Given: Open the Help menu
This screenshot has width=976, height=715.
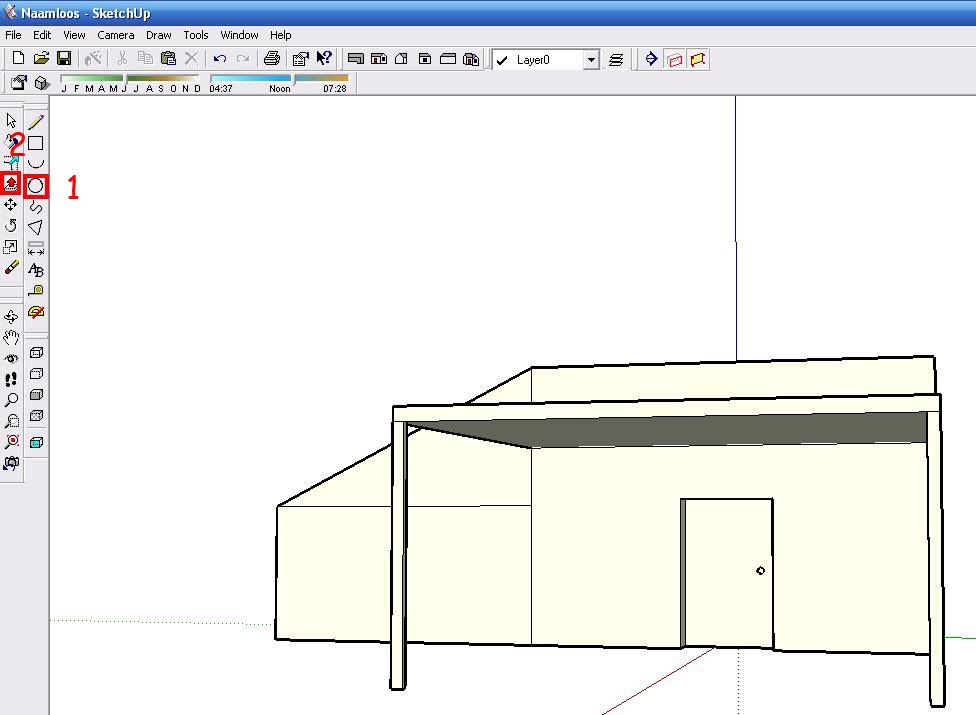Looking at the screenshot, I should click(280, 35).
